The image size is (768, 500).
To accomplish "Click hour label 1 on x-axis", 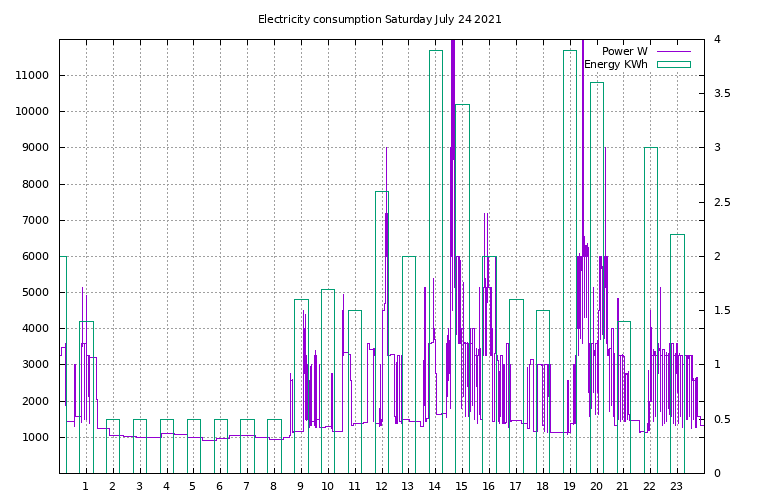I will [x=85, y=486].
